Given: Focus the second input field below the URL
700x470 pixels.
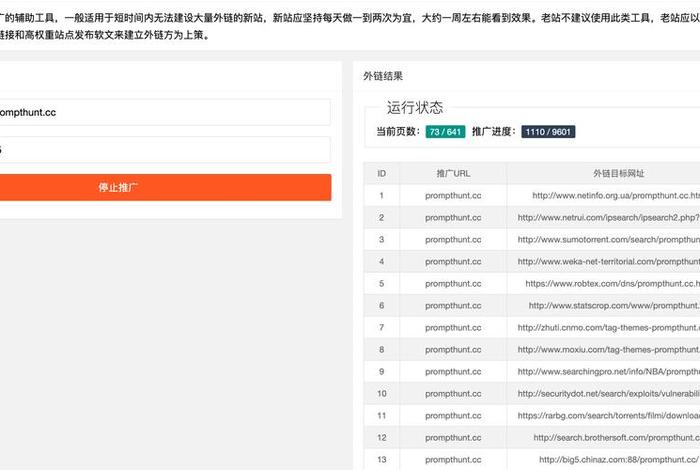Looking at the screenshot, I should (165, 150).
